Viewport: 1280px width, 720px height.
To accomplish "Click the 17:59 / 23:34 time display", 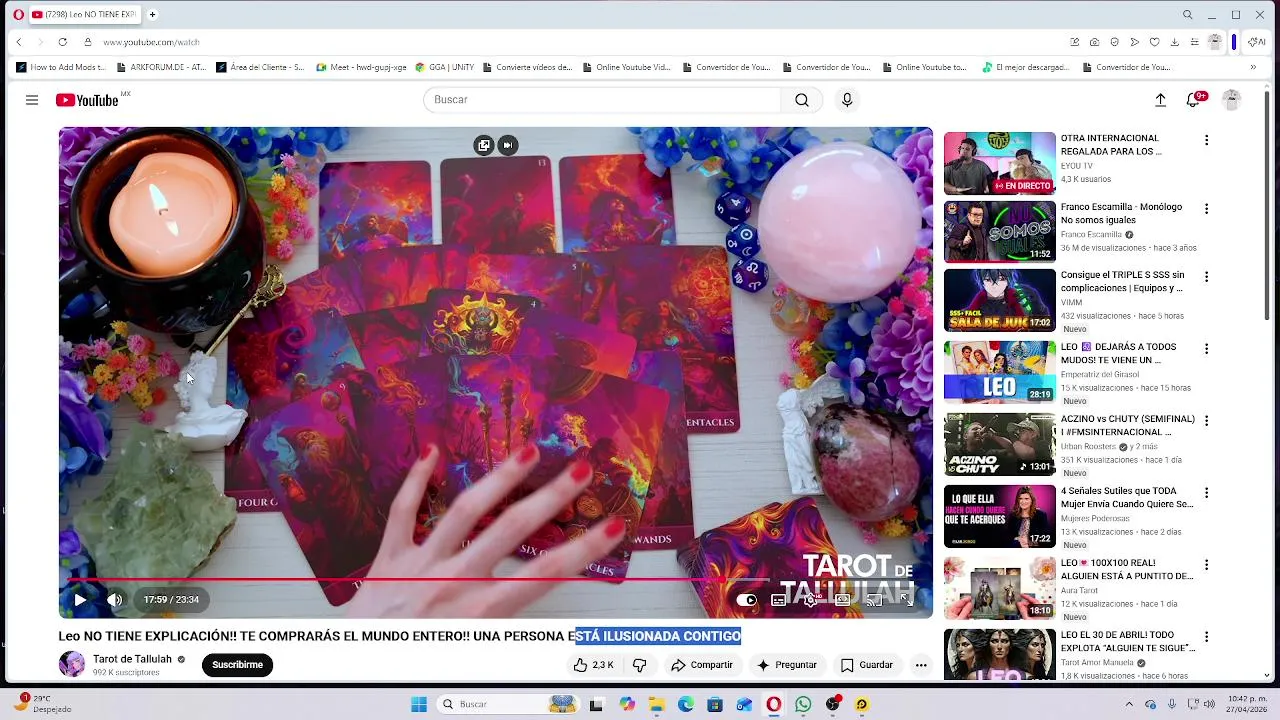I will (x=171, y=600).
